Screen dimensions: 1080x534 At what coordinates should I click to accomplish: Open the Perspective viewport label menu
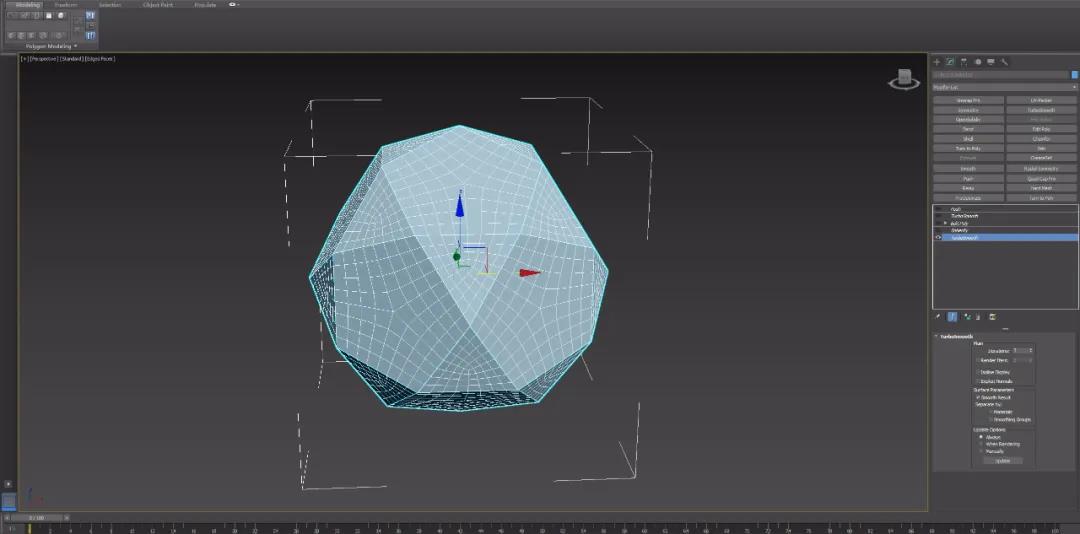click(x=43, y=59)
